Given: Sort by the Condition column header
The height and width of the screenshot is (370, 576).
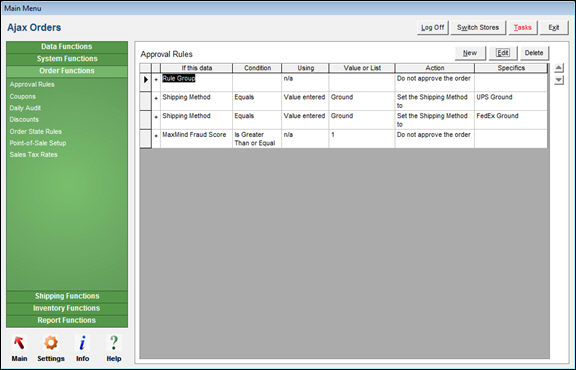Looking at the screenshot, I should [257, 68].
